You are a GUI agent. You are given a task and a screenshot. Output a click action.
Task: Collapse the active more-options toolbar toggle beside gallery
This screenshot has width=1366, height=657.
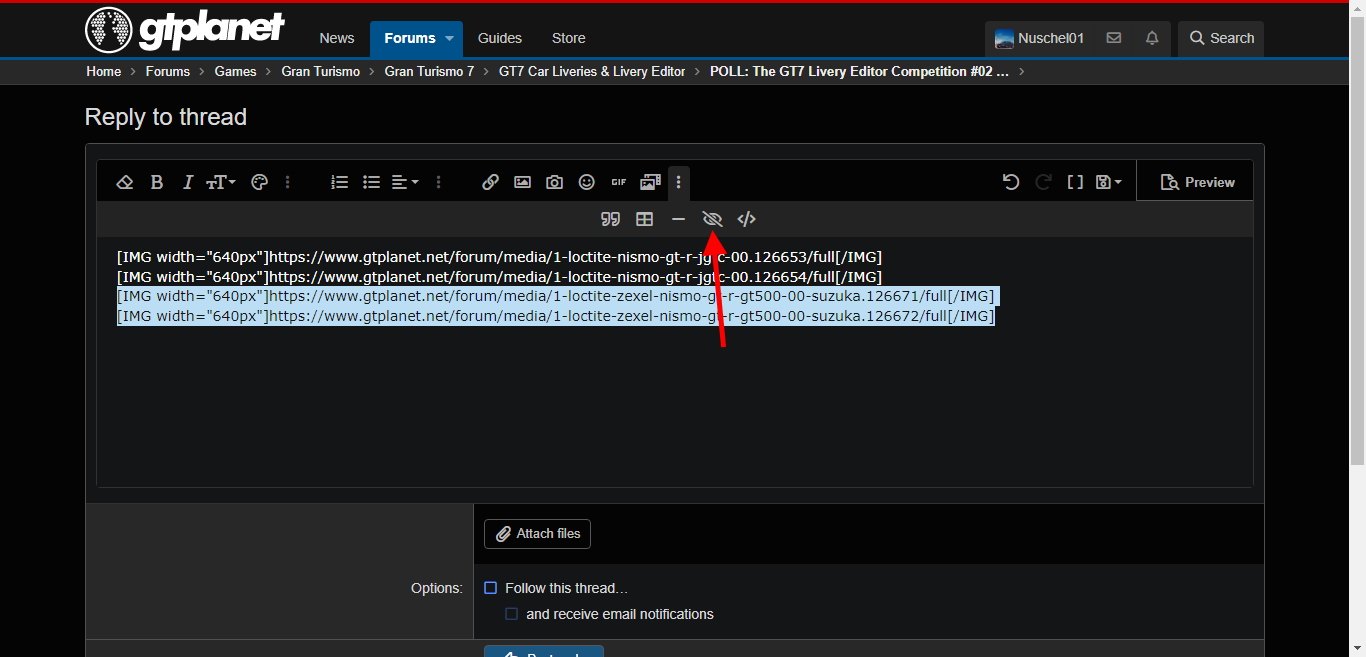point(679,182)
